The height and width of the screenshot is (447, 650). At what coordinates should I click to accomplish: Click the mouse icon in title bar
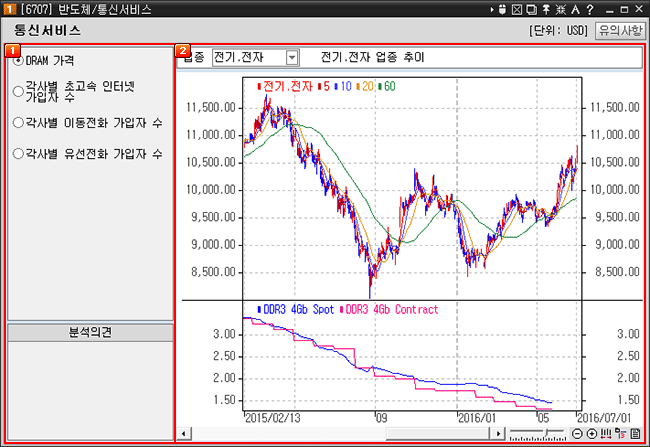pyautogui.click(x=502, y=9)
